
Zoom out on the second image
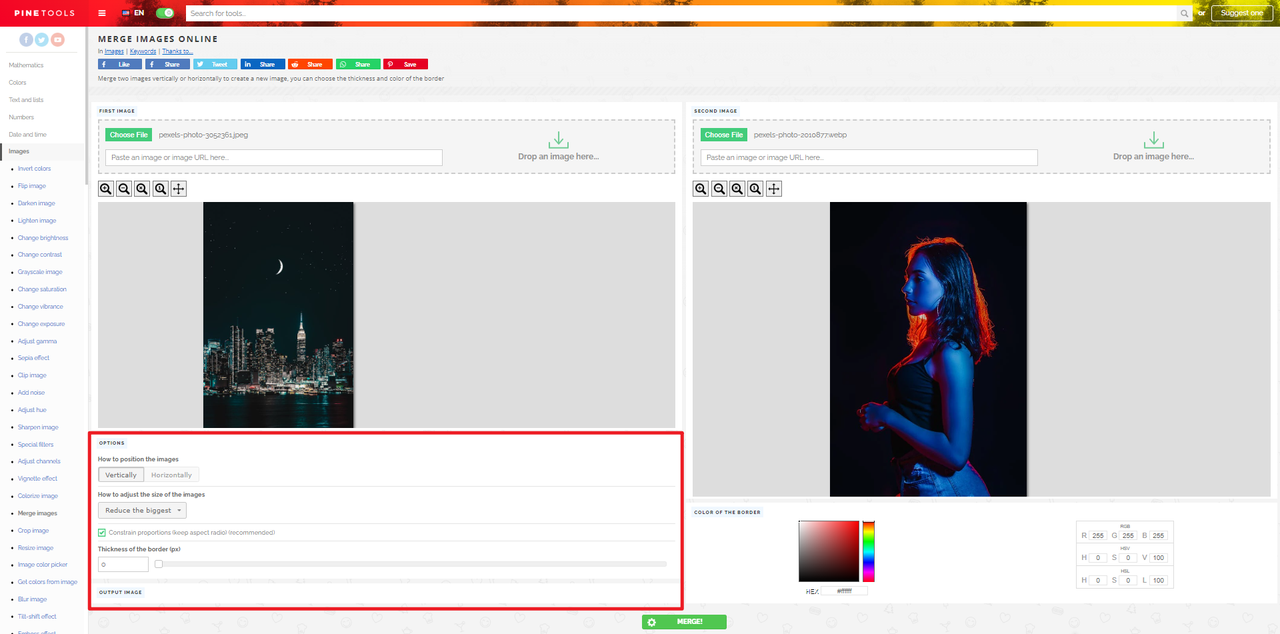(719, 189)
